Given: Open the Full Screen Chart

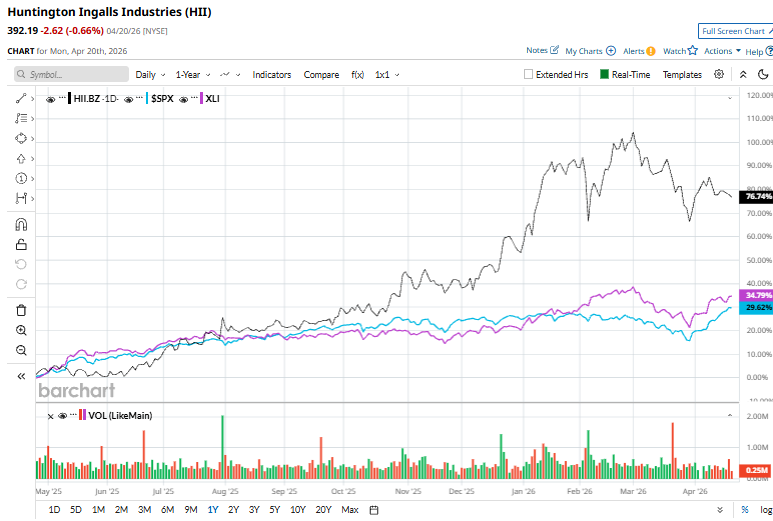Looking at the screenshot, I should (x=737, y=31).
